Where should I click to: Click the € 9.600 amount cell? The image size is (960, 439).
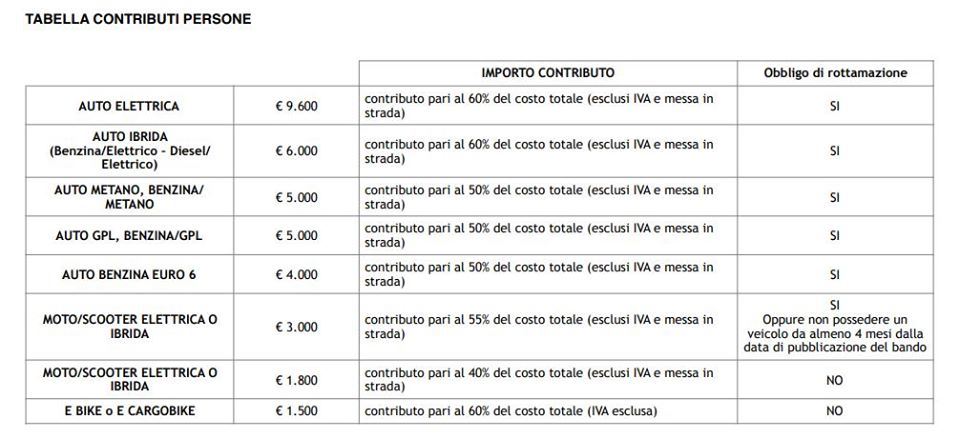point(296,106)
